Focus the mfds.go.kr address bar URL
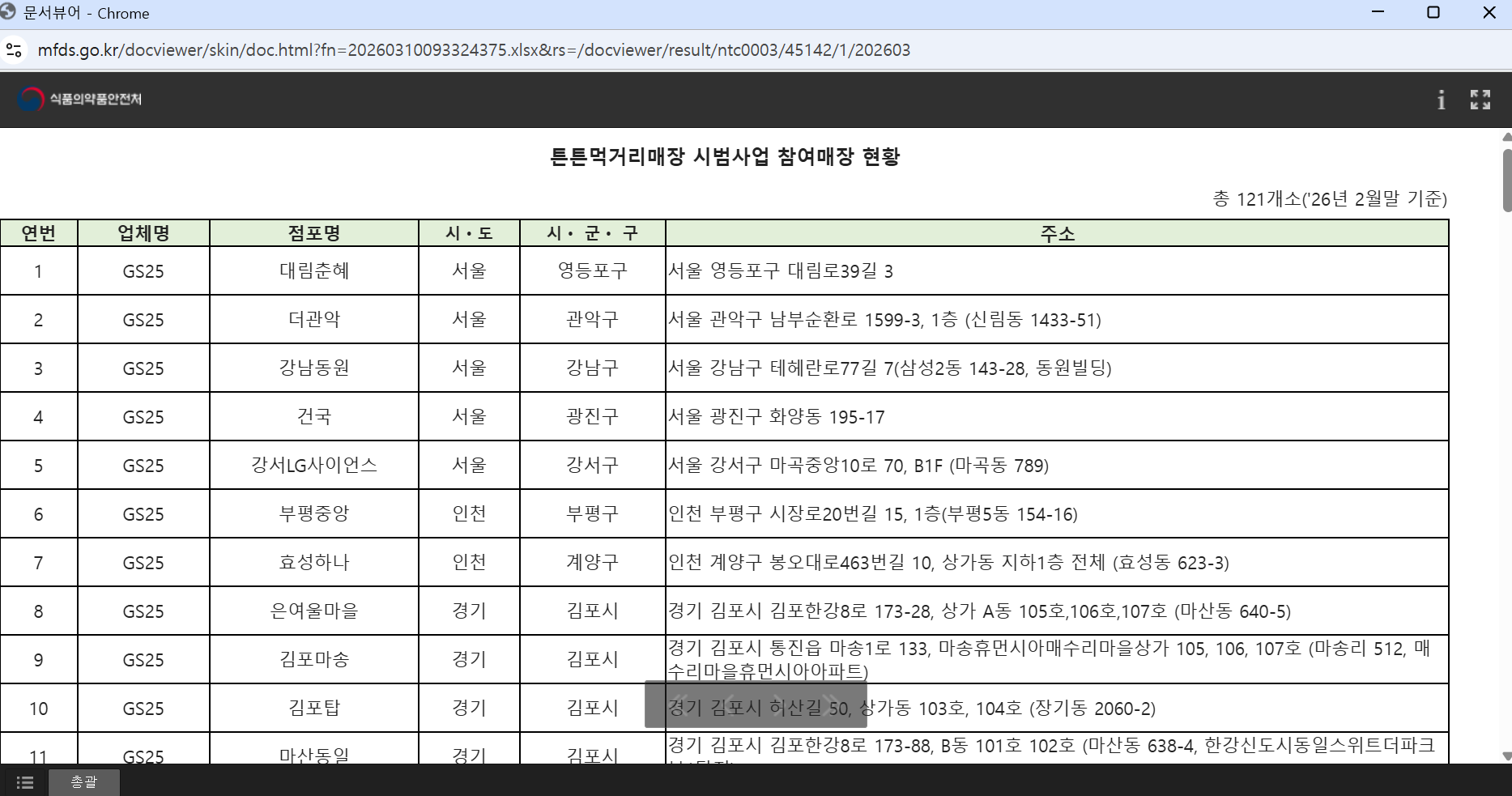 tap(474, 50)
